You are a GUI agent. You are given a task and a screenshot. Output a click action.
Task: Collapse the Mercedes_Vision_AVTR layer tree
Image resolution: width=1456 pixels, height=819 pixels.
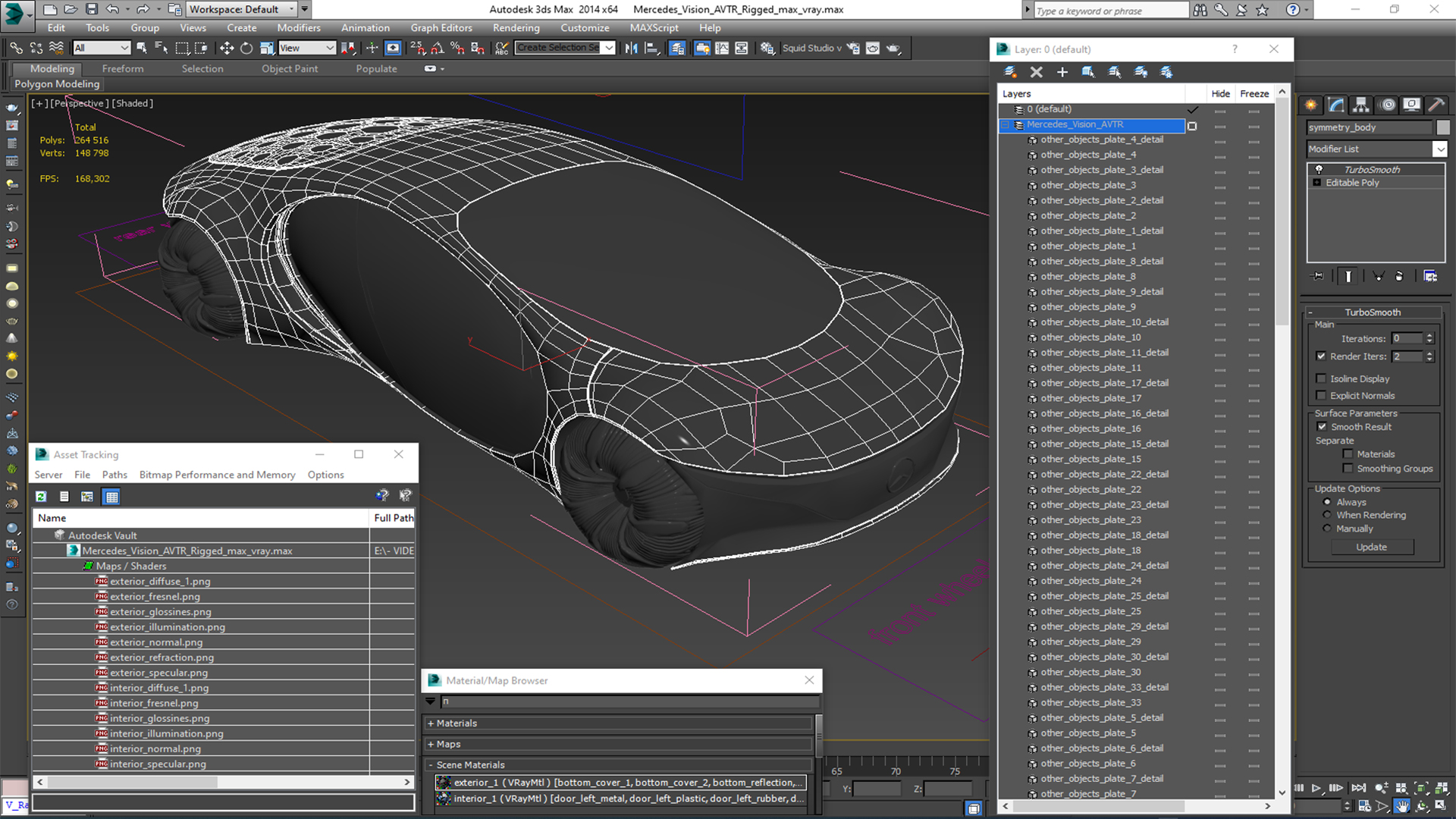(1006, 124)
